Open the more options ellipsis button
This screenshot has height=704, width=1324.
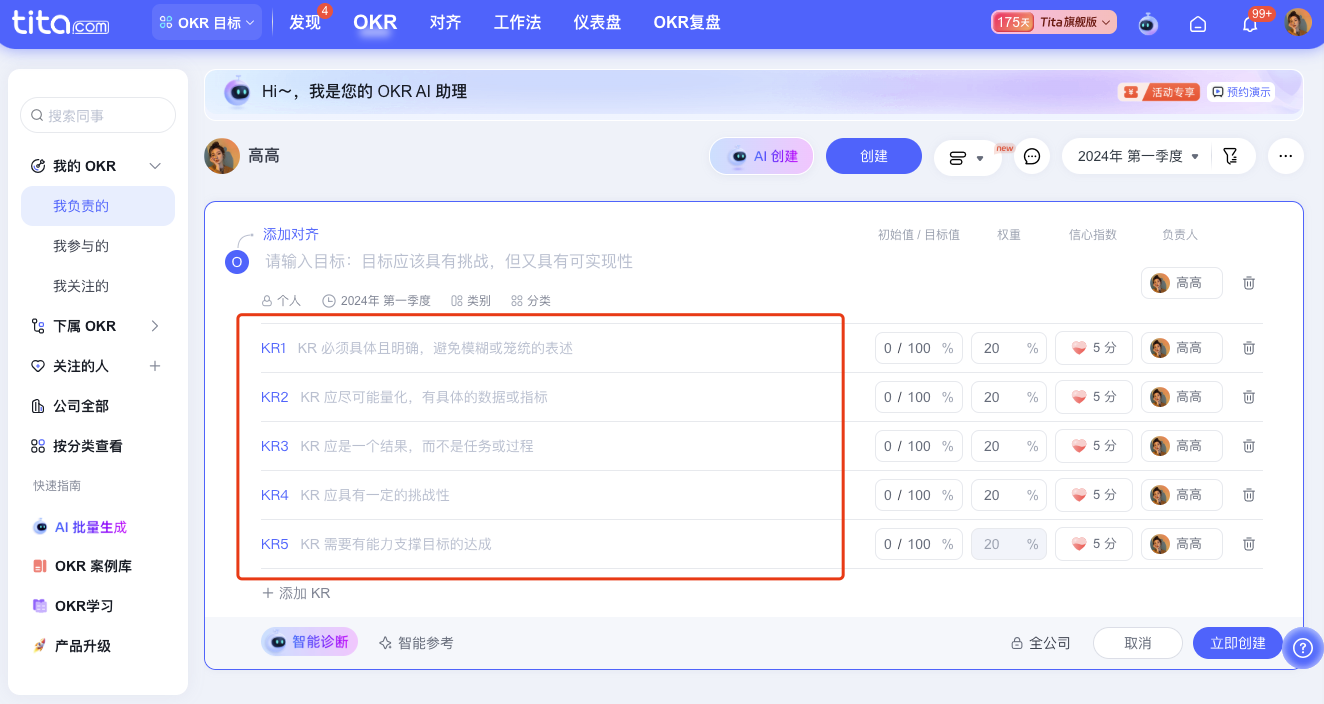click(1286, 157)
